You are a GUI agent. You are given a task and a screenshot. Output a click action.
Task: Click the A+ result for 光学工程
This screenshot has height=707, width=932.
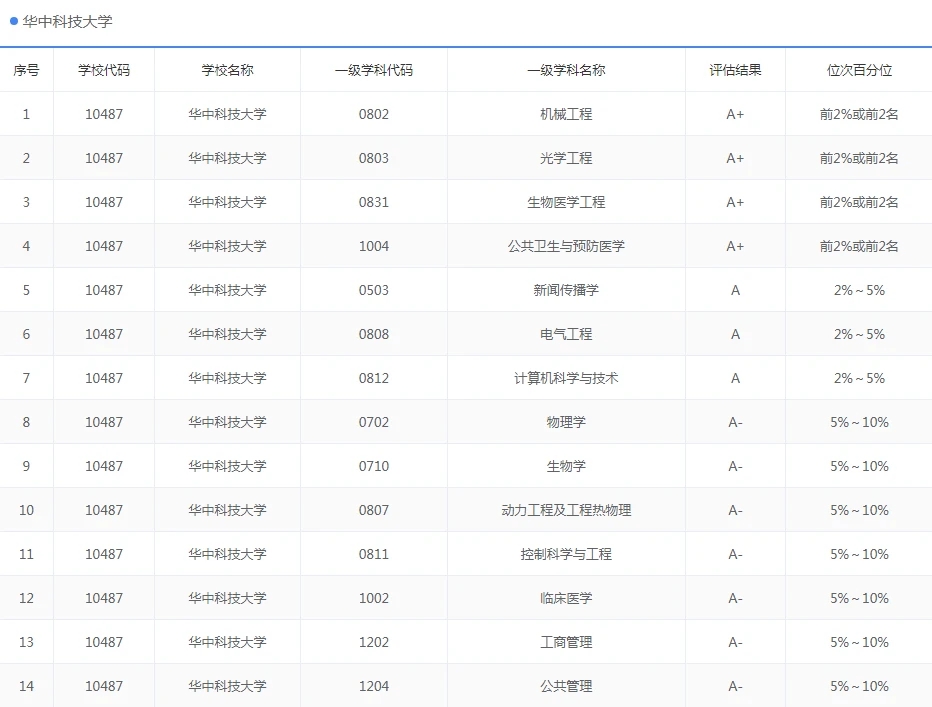coord(735,158)
